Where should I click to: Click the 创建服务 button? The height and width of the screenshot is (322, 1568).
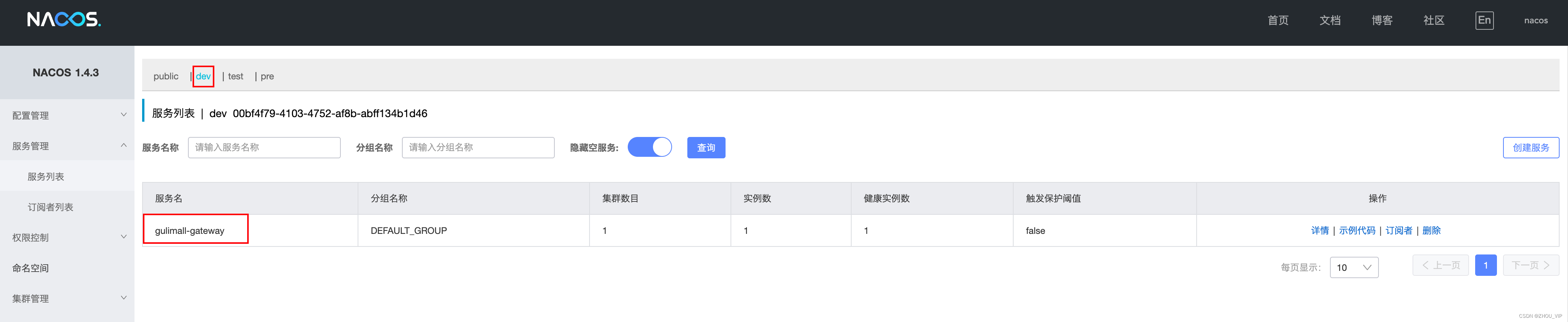1531,148
